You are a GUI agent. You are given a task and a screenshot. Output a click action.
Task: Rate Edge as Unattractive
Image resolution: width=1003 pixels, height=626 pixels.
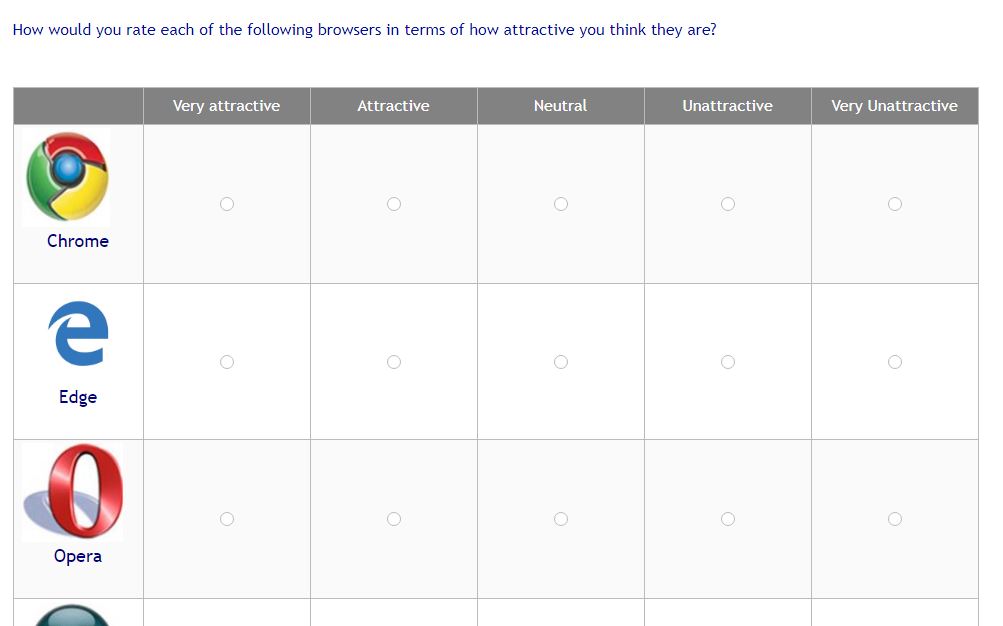[x=728, y=362]
